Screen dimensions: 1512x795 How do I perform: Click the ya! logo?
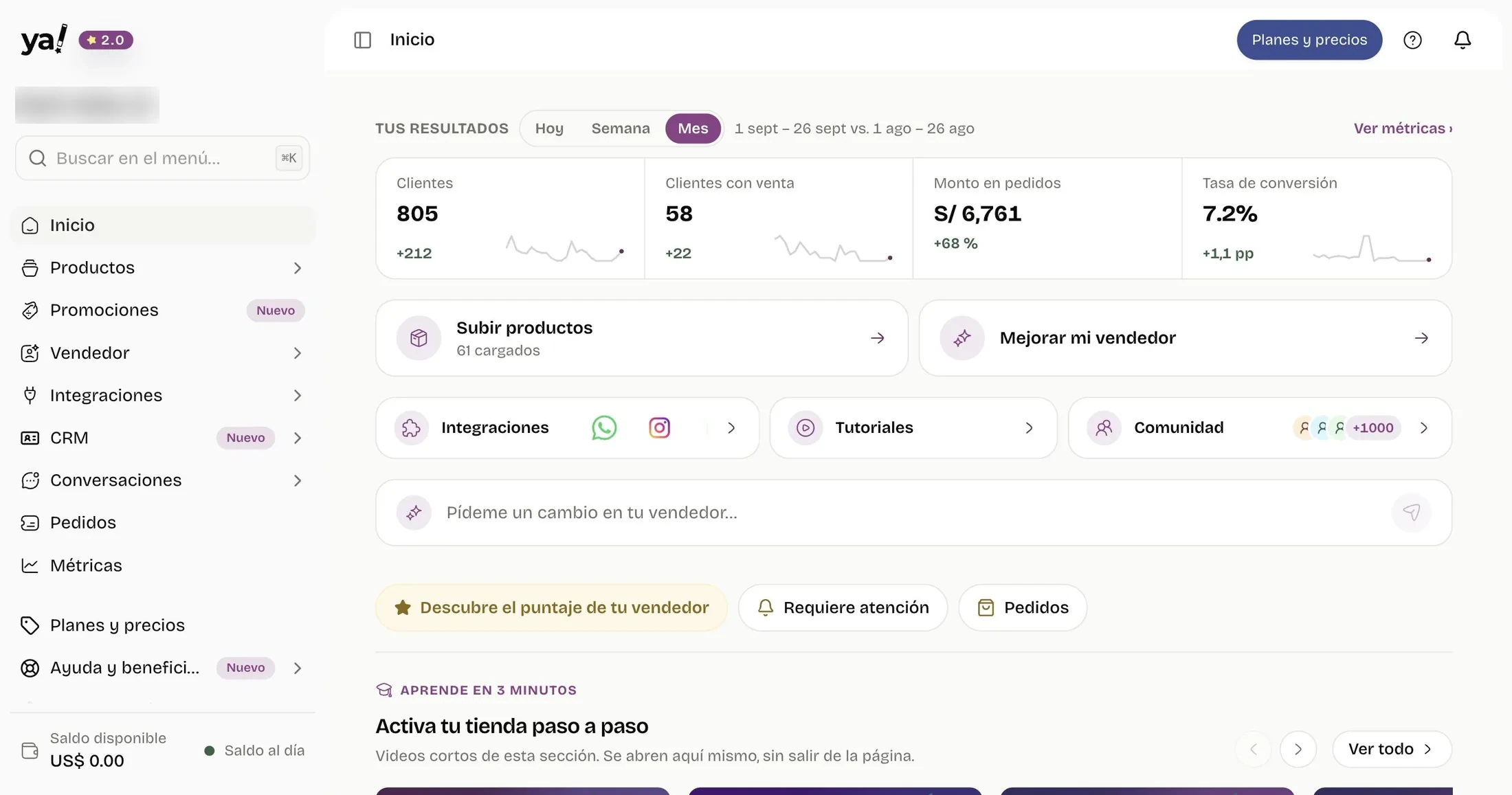point(44,39)
